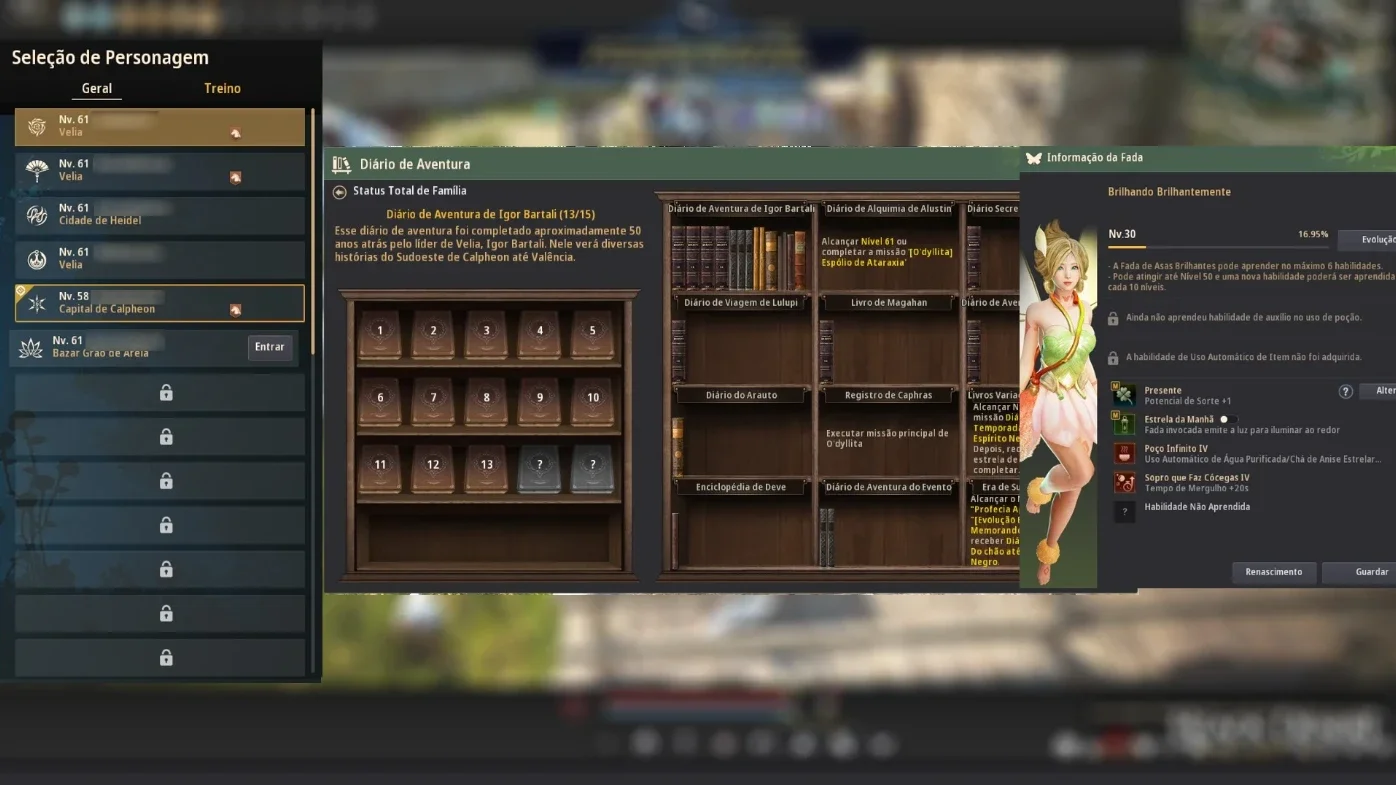Click the 16.95% fairy experience value

pyautogui.click(x=1313, y=234)
